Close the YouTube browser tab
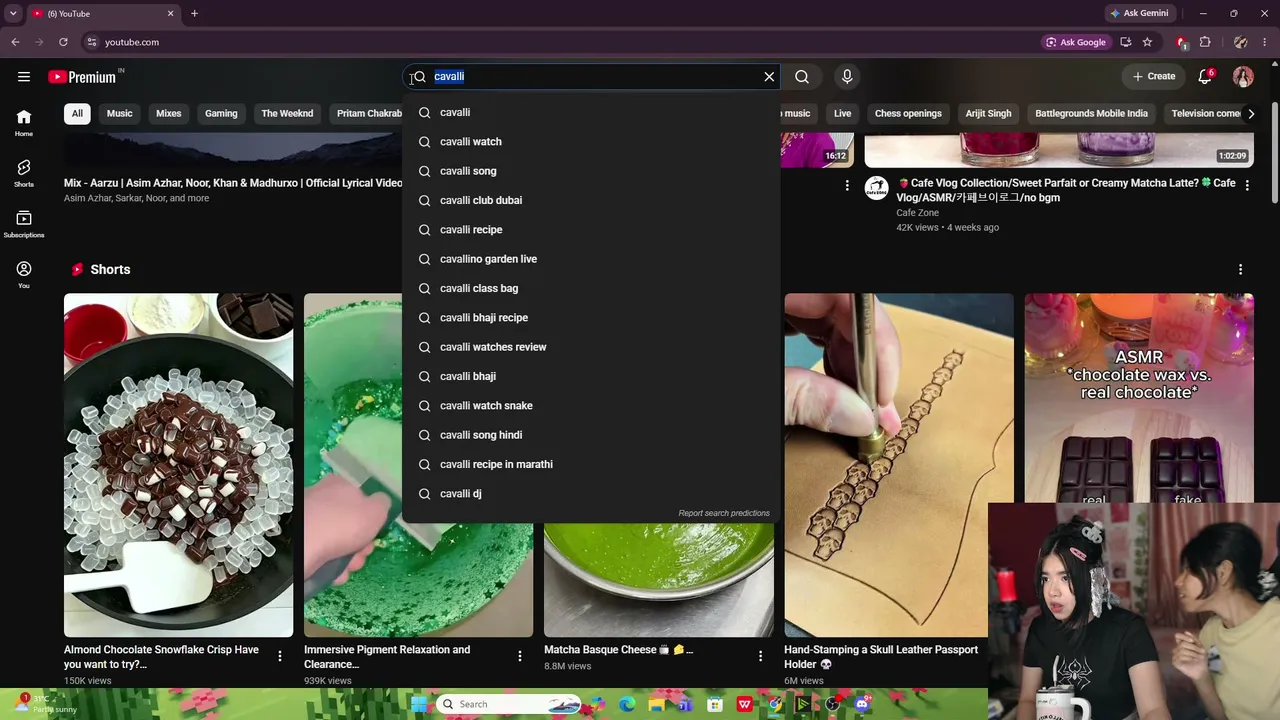1280x720 pixels. point(170,14)
